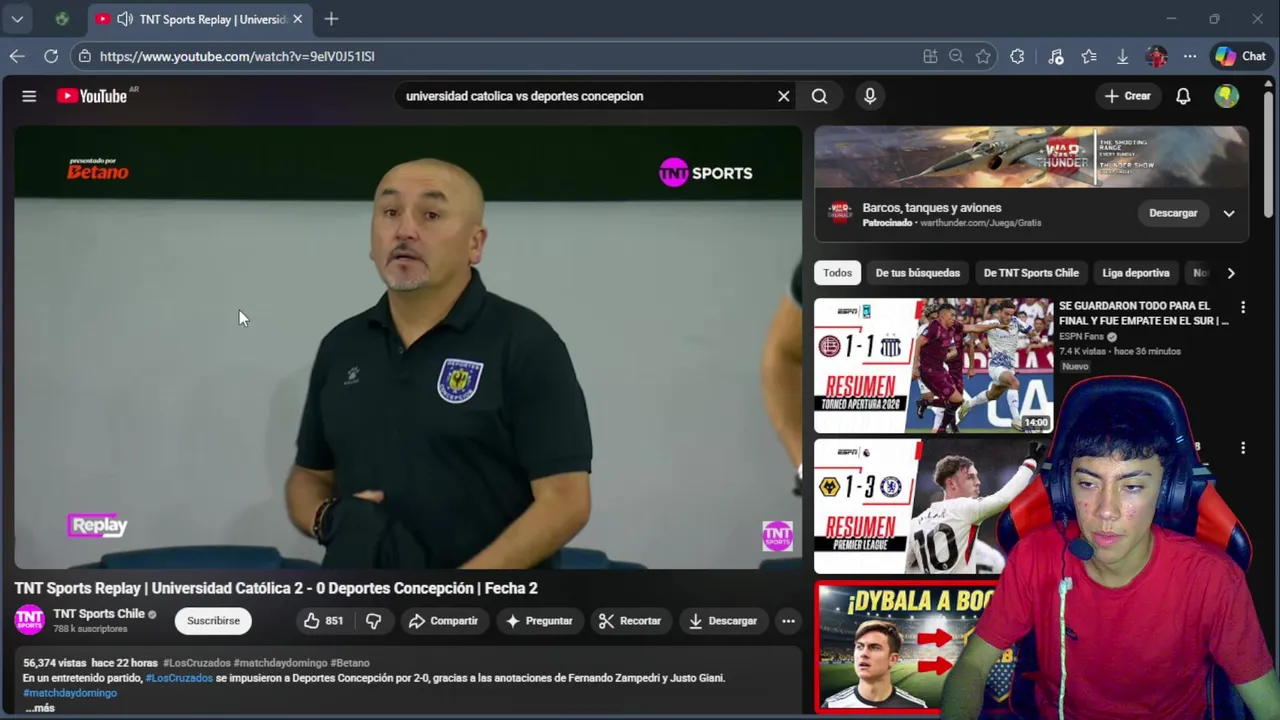Click the video player area
This screenshot has height=720, width=1280.
408,347
